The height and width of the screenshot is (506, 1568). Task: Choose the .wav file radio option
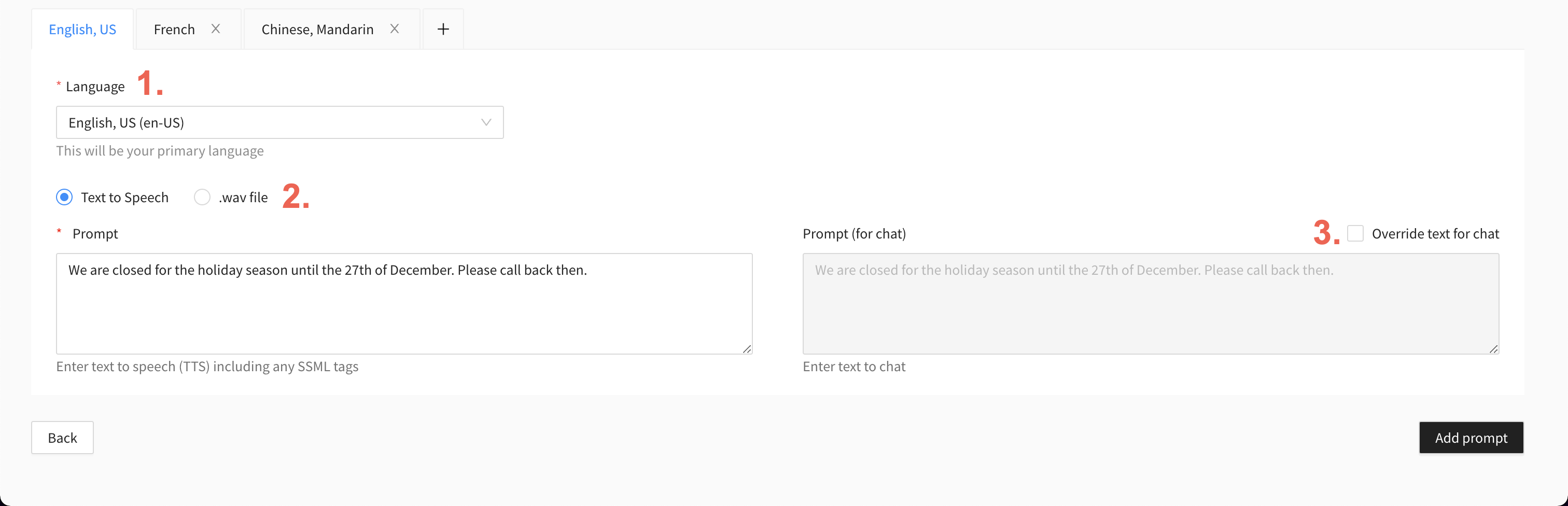202,198
